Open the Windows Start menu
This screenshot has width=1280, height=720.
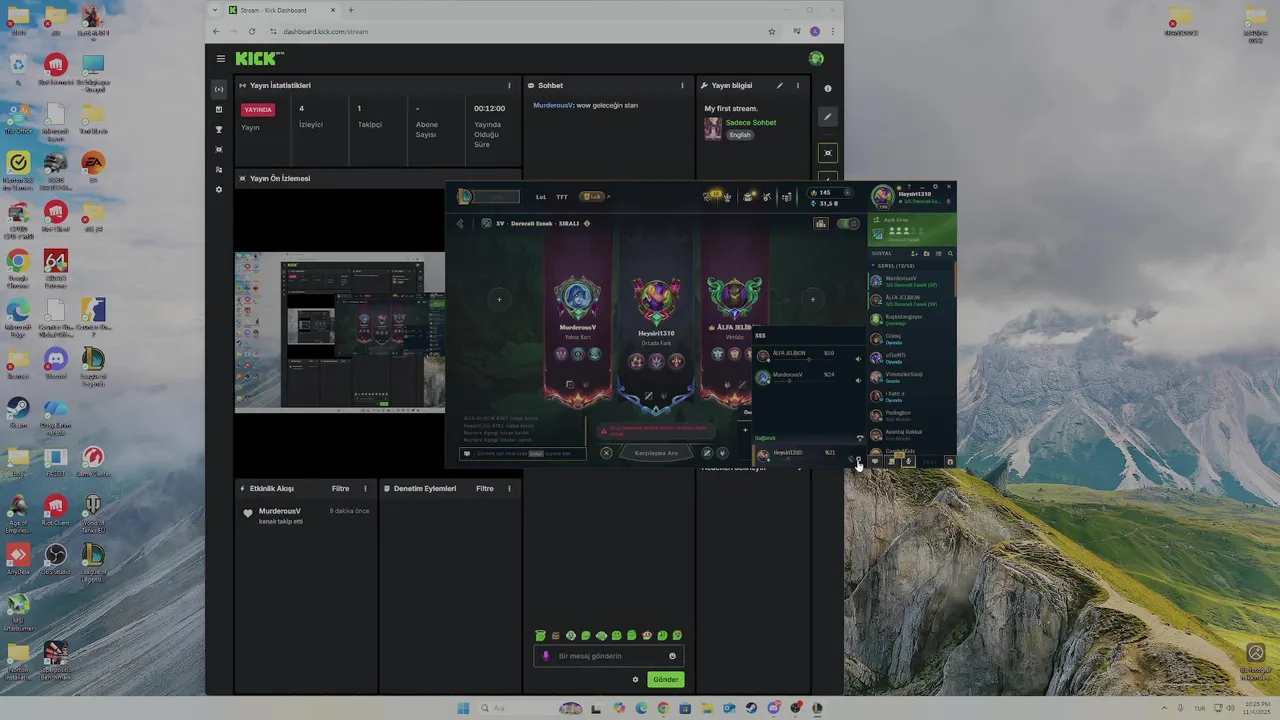pos(463,708)
